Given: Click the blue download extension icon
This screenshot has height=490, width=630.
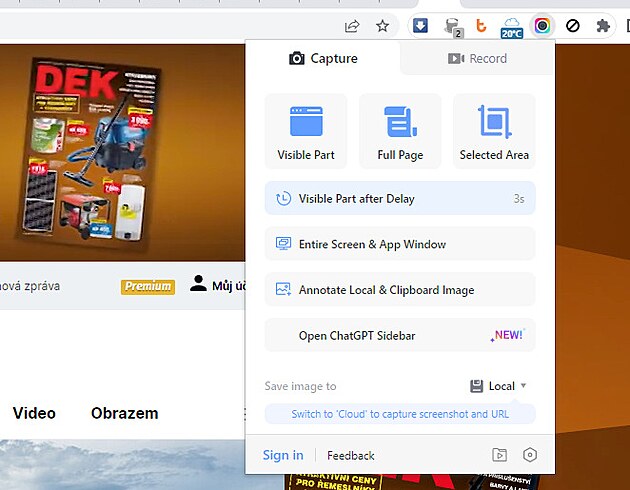Looking at the screenshot, I should pos(421,26).
